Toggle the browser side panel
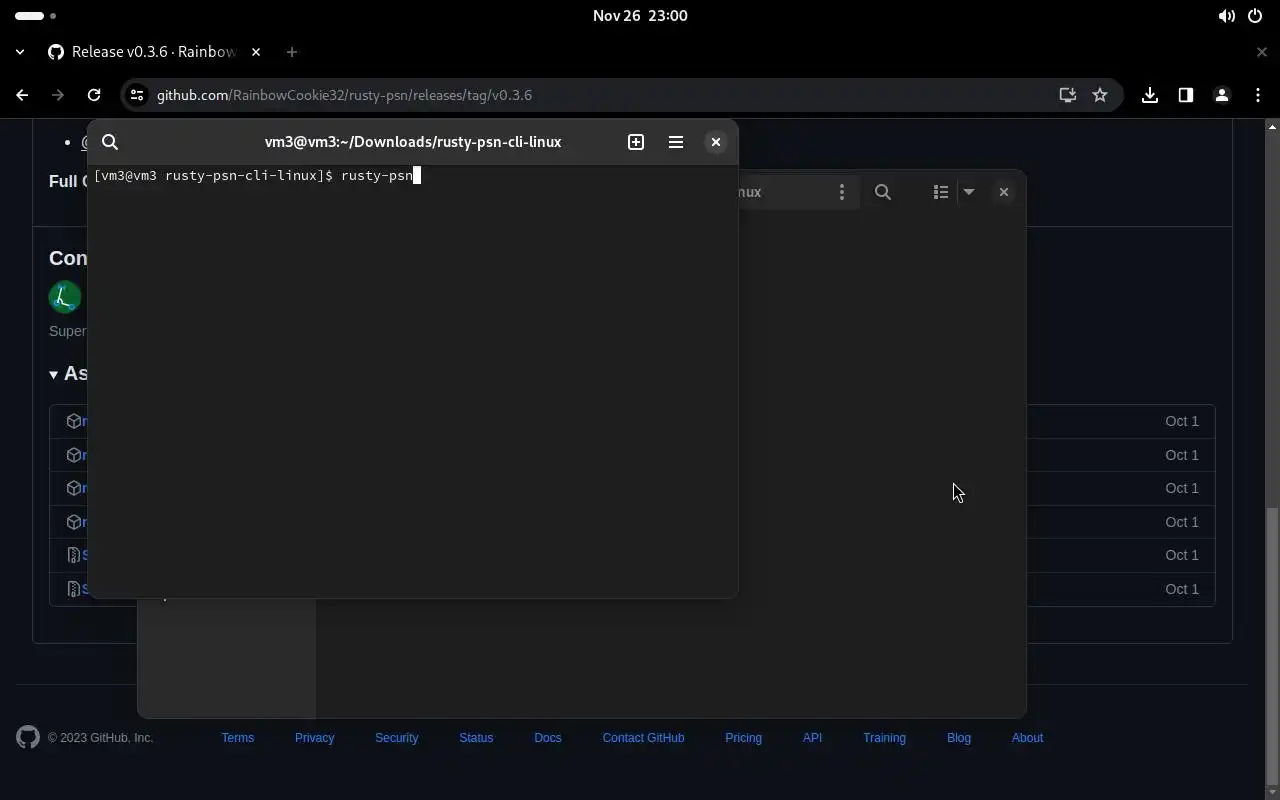1280x800 pixels. point(1186,95)
